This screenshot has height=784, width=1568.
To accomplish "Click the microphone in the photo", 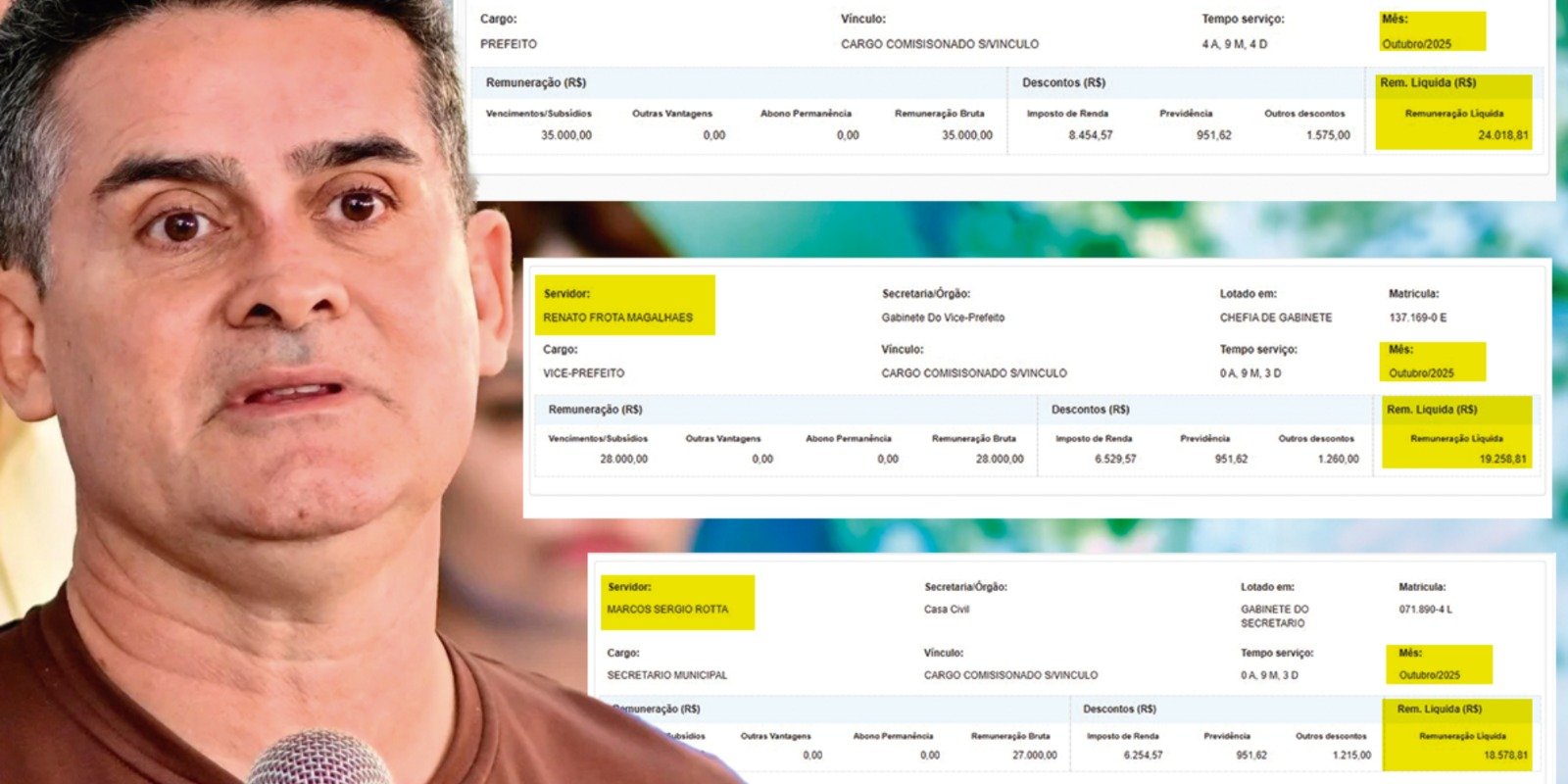I will point(318,759).
